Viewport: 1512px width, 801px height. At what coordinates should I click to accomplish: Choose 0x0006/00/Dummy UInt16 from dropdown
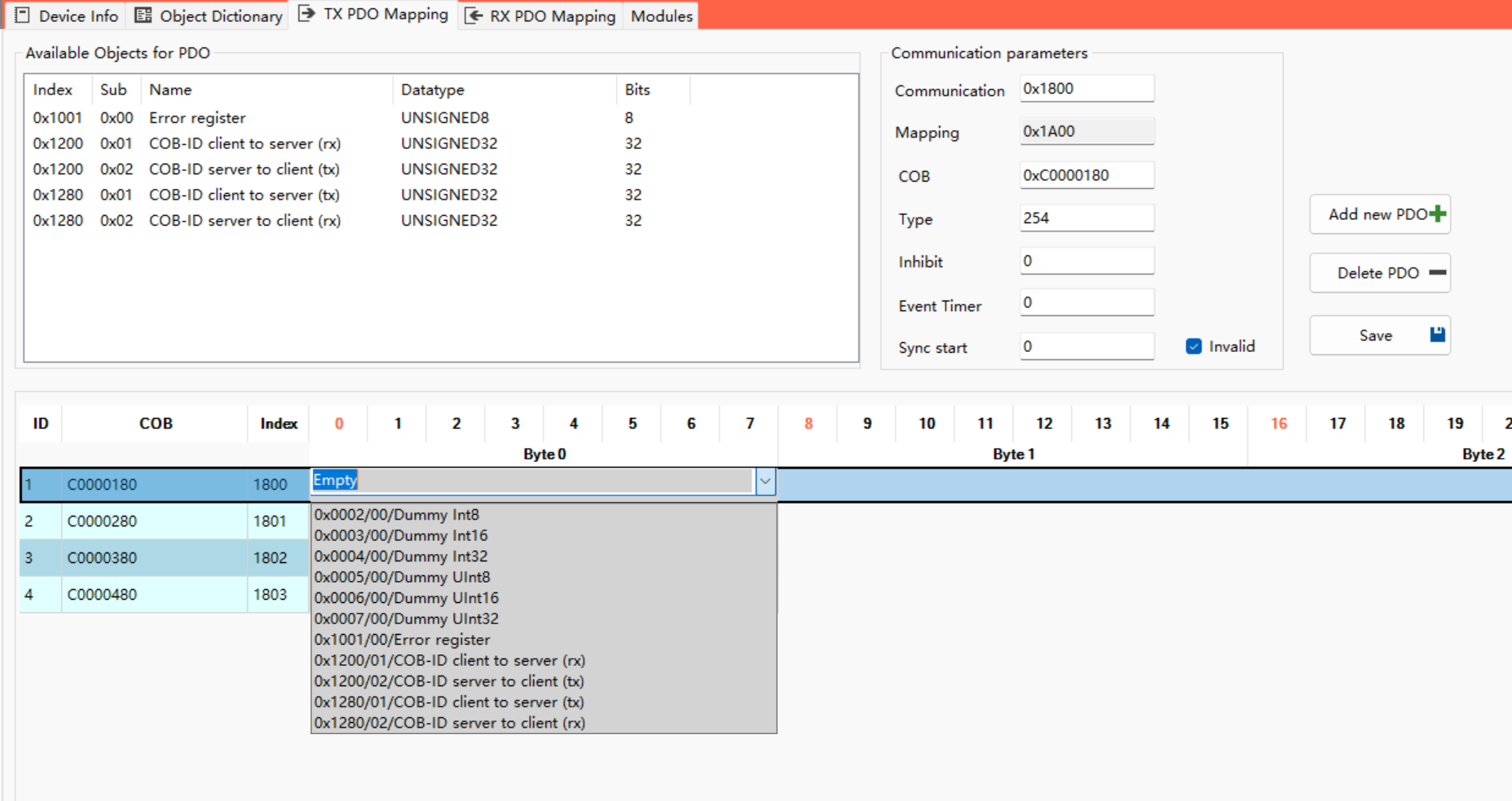544,598
